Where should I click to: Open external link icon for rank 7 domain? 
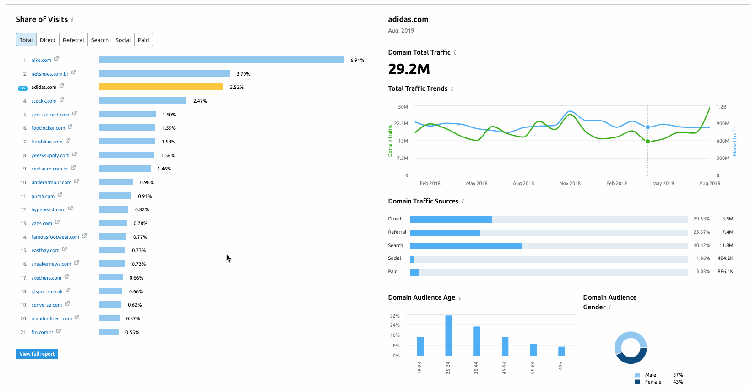(68, 141)
